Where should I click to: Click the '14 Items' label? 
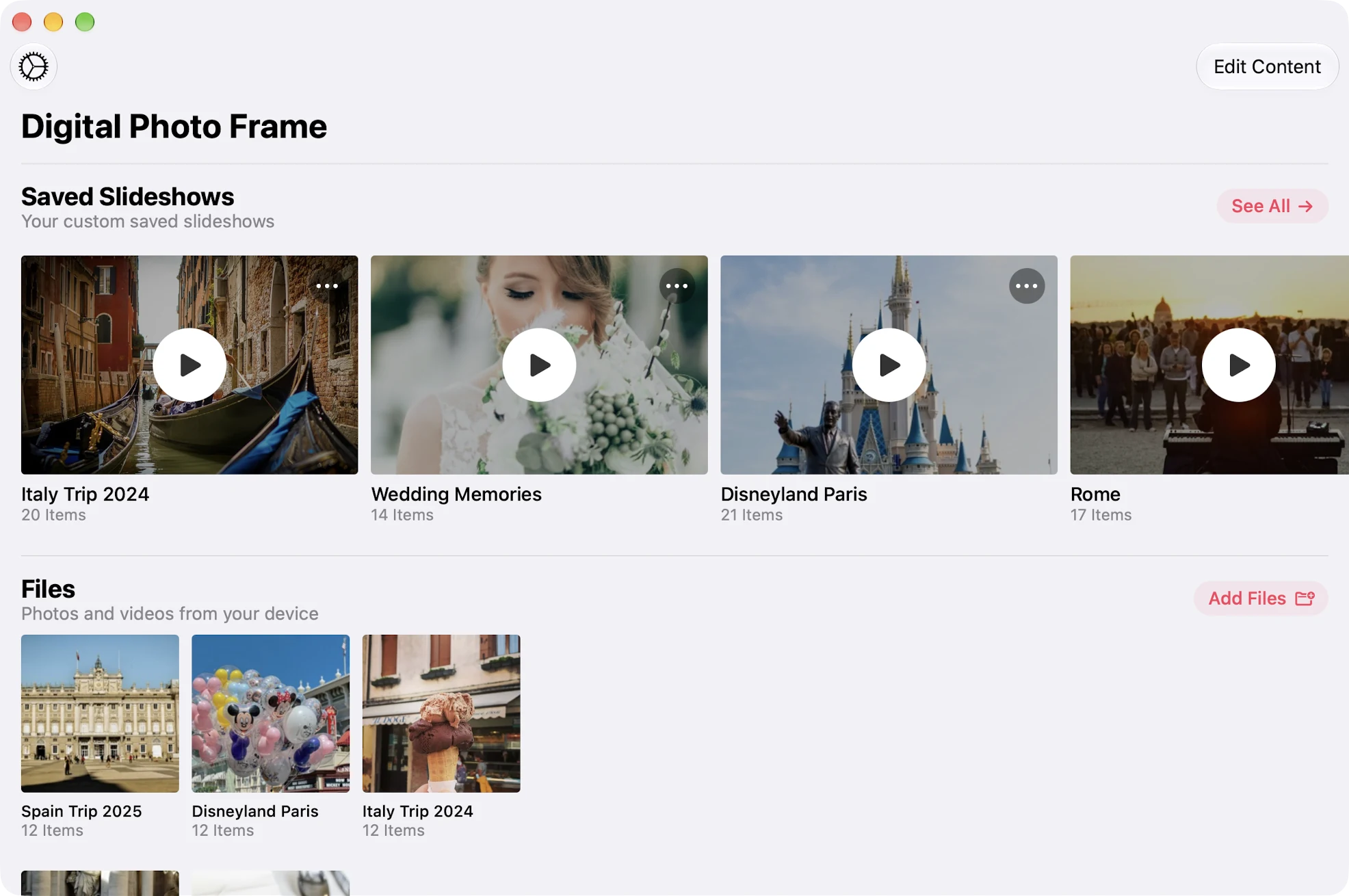tap(402, 515)
